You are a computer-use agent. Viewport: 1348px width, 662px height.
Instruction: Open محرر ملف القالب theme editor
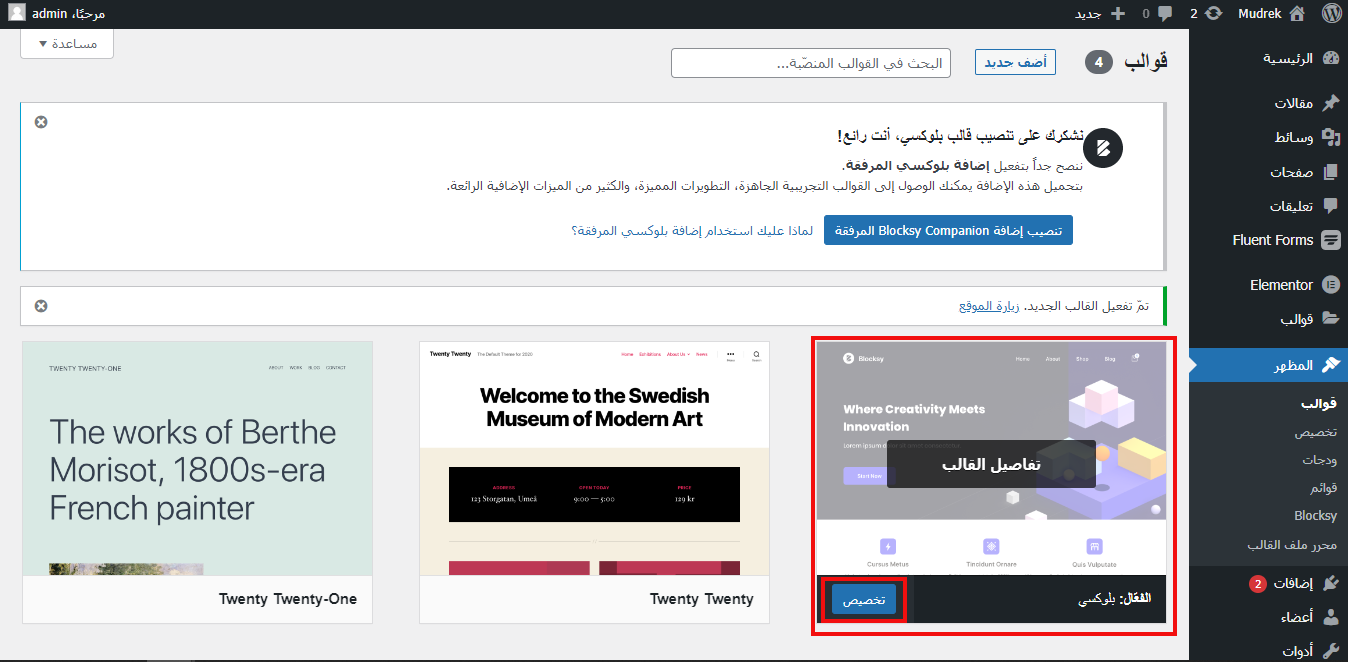pos(1291,545)
